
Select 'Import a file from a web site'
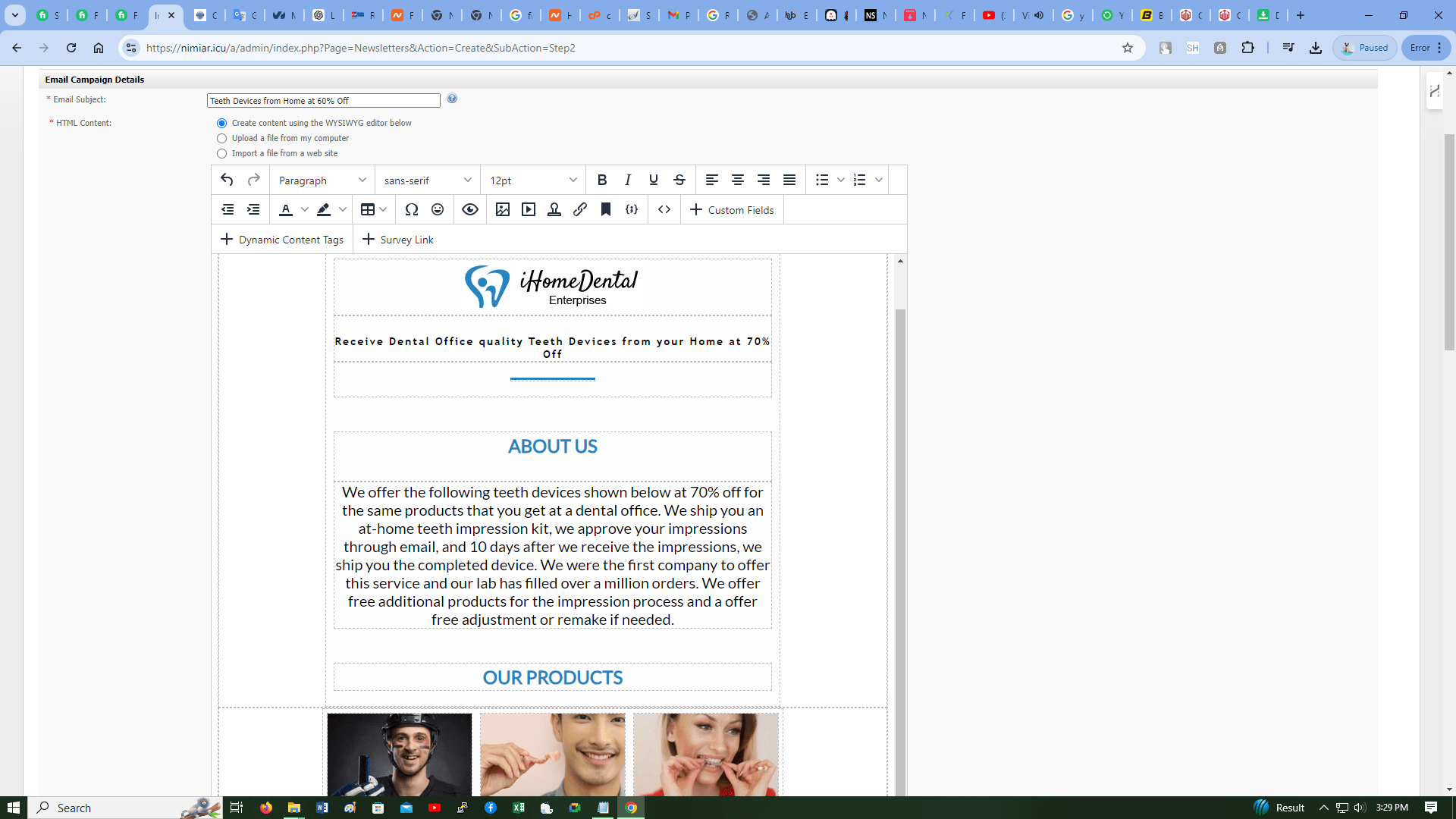(222, 153)
